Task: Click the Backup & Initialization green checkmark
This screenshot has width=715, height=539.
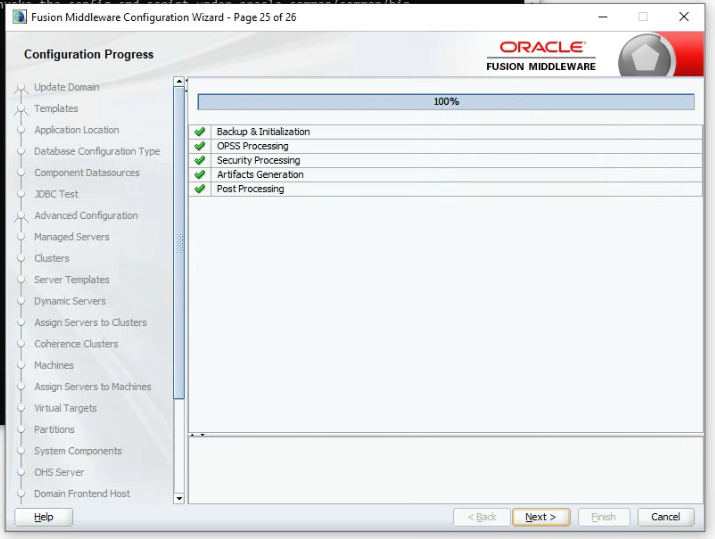Action: (200, 132)
